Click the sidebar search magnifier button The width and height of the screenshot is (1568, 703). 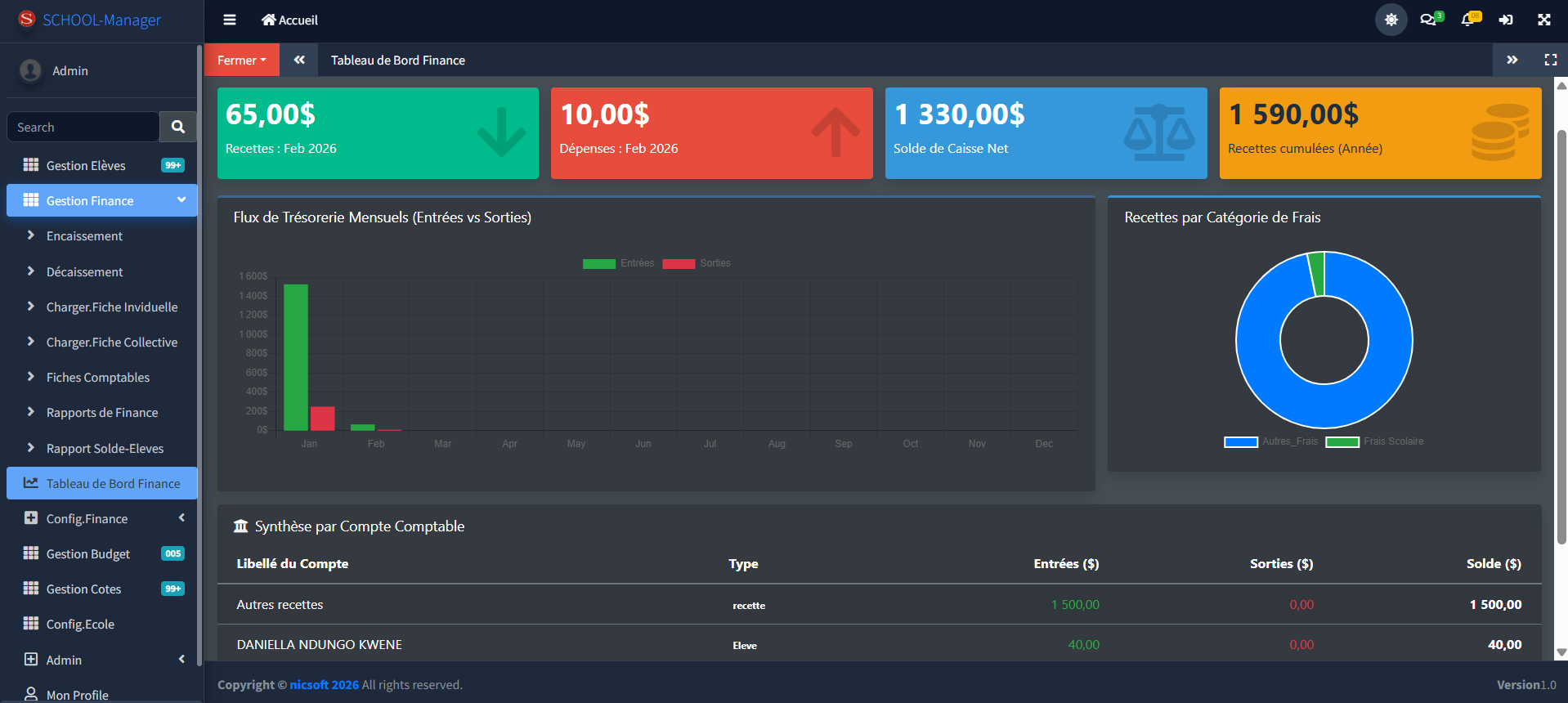178,127
